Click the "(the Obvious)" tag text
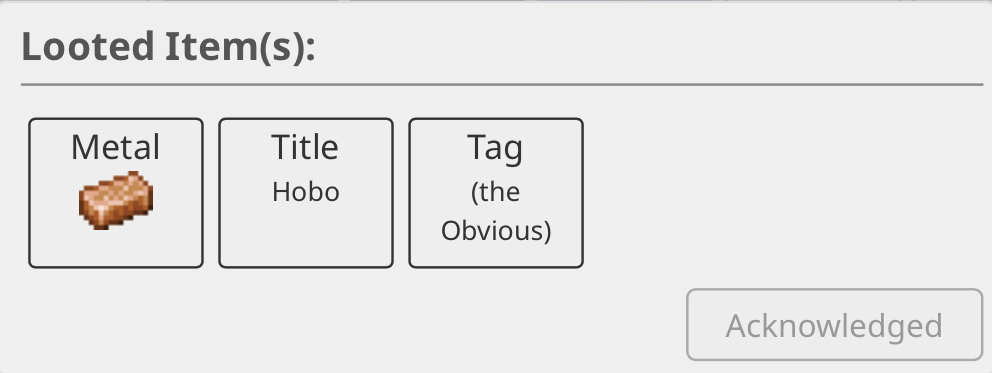Viewport: 992px width, 373px height. (x=496, y=211)
